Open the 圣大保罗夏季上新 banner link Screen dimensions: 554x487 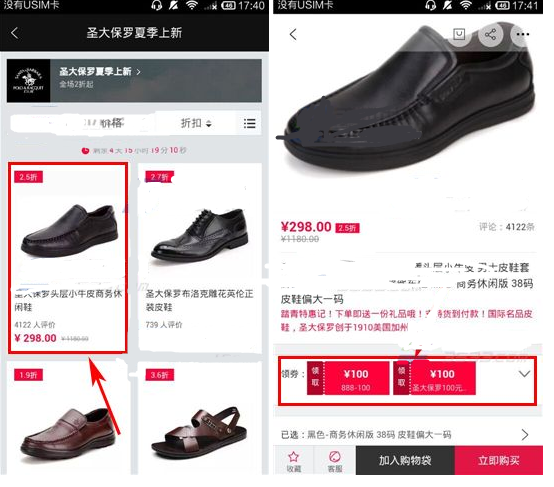pos(100,72)
